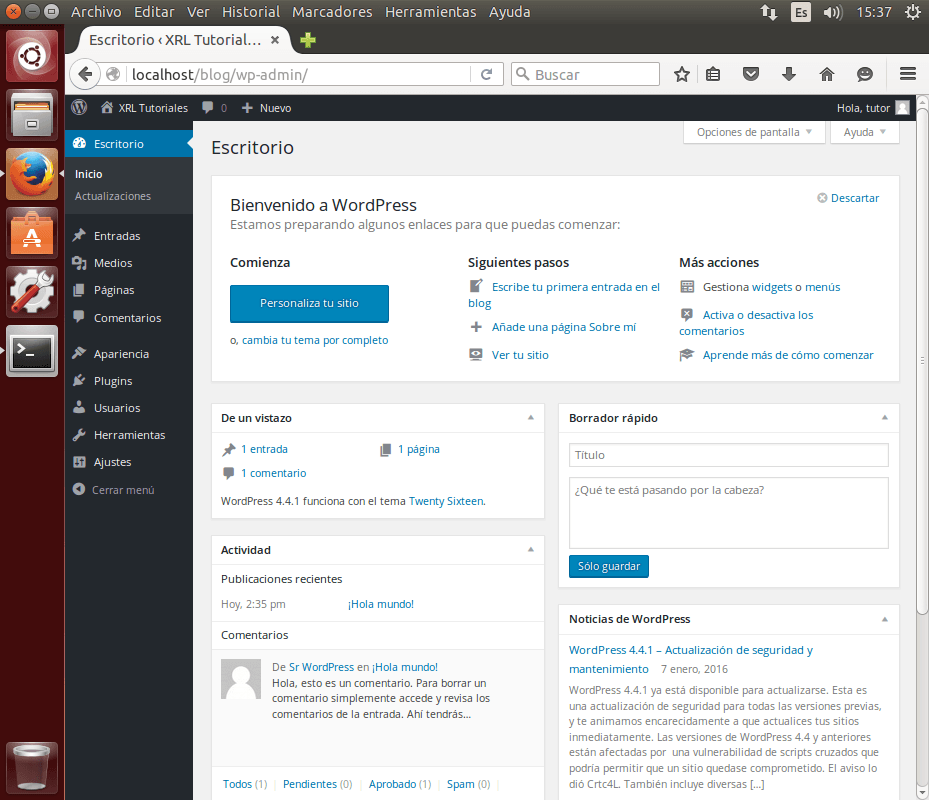Open Medios in the sidebar
Screen dimensions: 929x800
pos(113,263)
